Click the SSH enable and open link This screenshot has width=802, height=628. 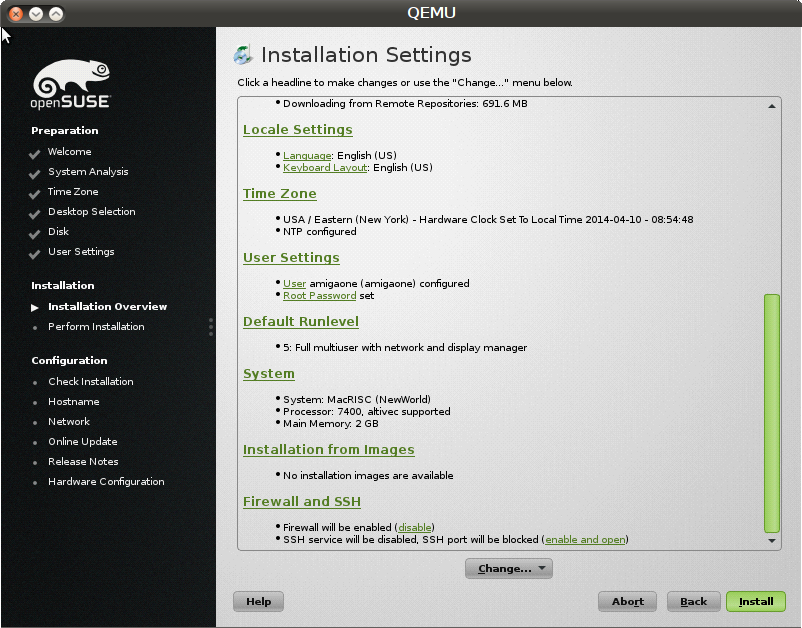click(x=585, y=540)
